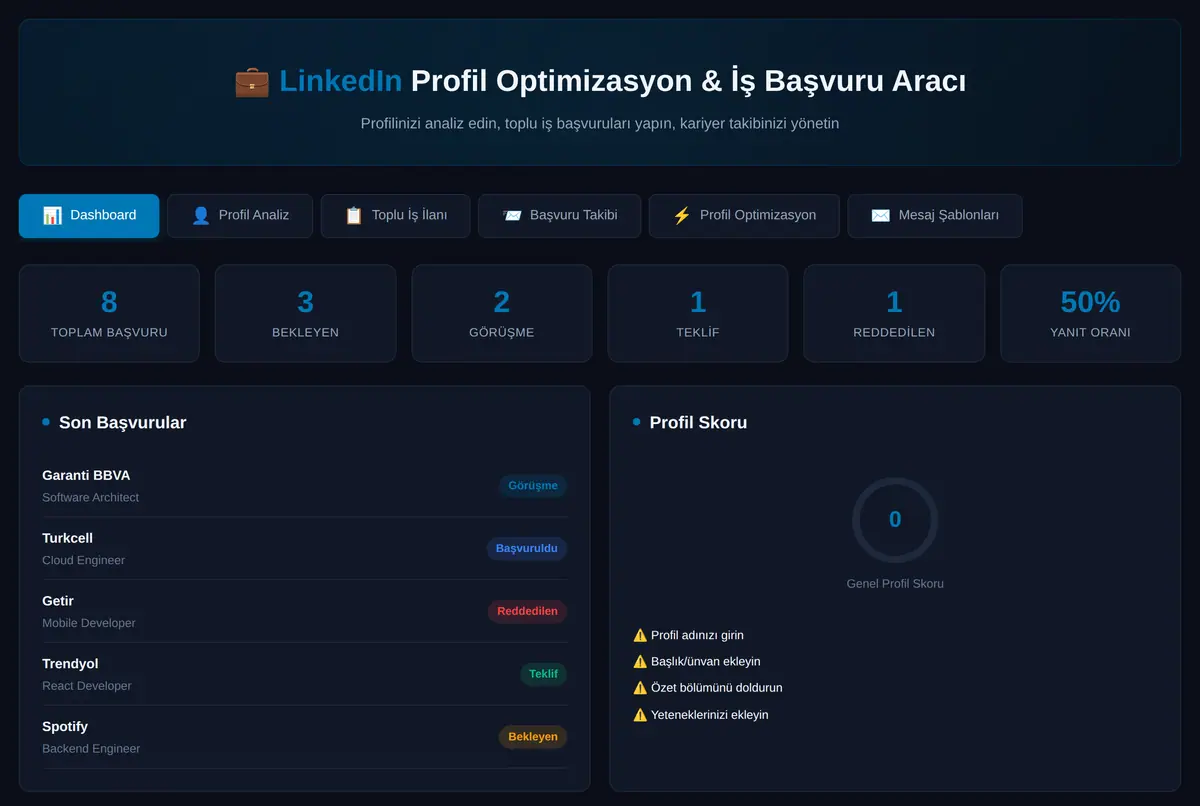The image size is (1200, 806).
Task: Click the Bekleyen stat card
Action: [305, 313]
